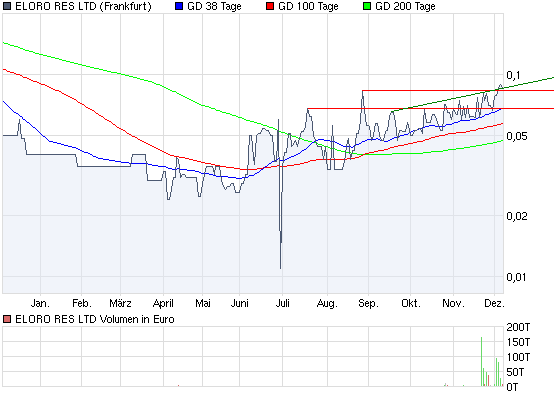Click the red GD 100 Tage legend square
The height and width of the screenshot is (405, 554).
click(270, 6)
